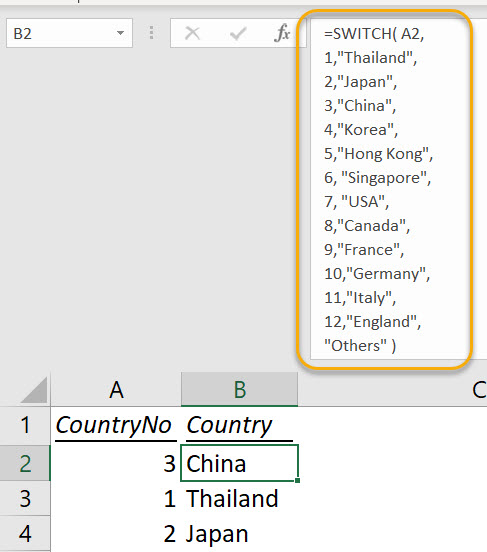Click cell A3 containing 1
Image resolution: width=487 pixels, height=552 pixels.
115,498
